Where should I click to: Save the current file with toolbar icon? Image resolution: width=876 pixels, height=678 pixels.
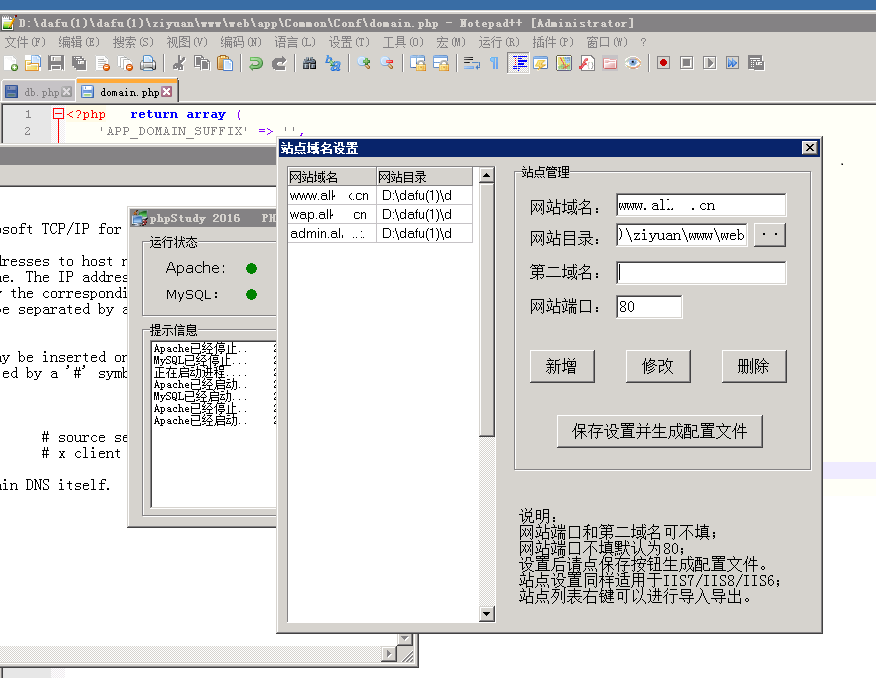coord(56,64)
